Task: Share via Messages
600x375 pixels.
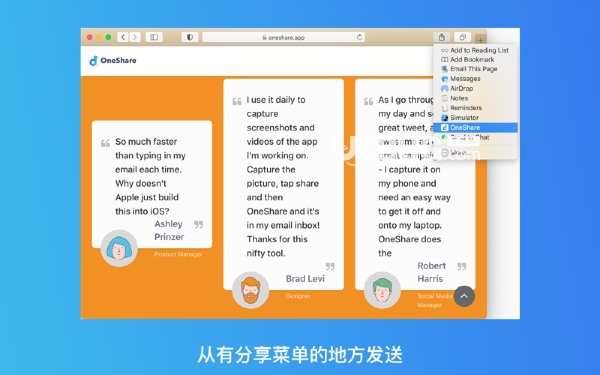Action: pos(475,78)
